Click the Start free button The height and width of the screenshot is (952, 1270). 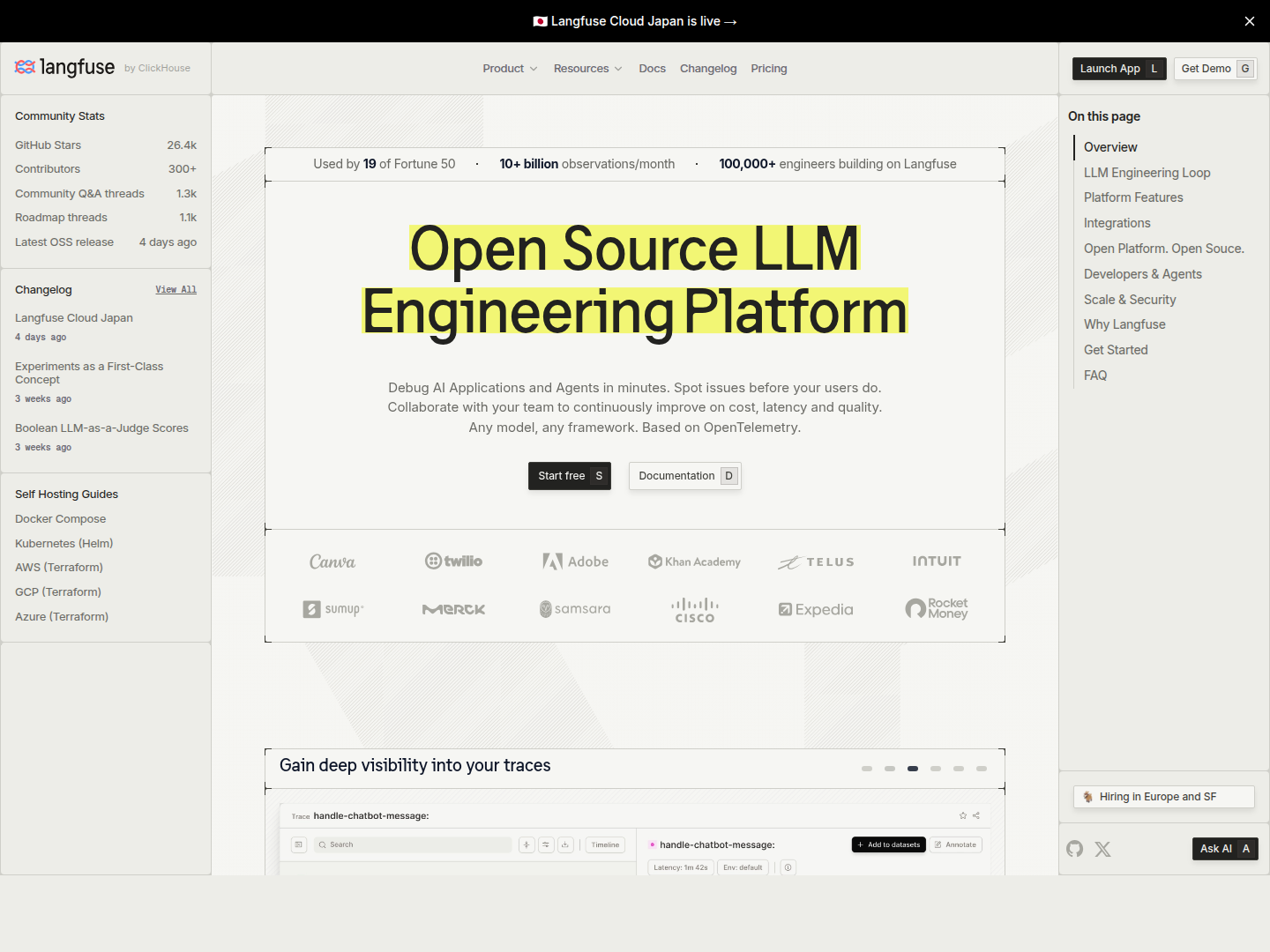click(x=570, y=476)
